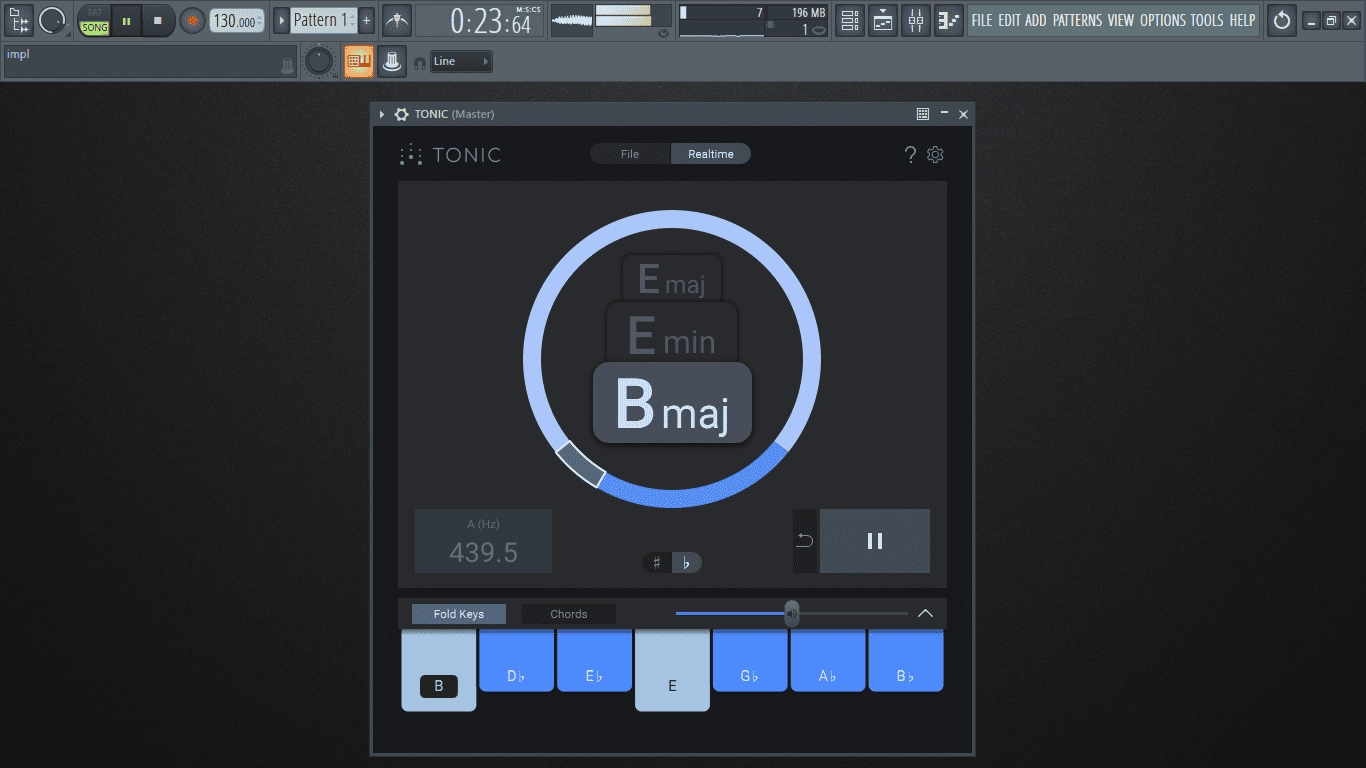Open pattern menu arrow left of Pattern 1
This screenshot has width=1366, height=768.
click(281, 20)
